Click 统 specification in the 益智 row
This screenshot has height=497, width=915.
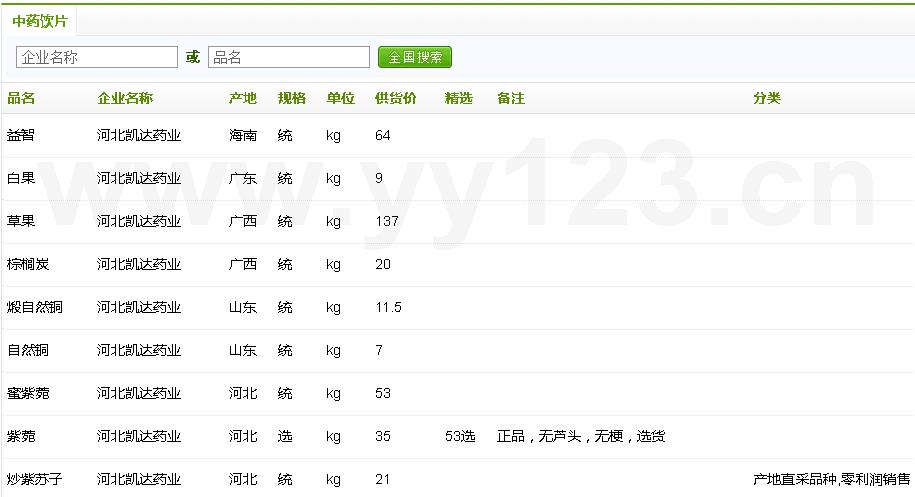[x=285, y=135]
